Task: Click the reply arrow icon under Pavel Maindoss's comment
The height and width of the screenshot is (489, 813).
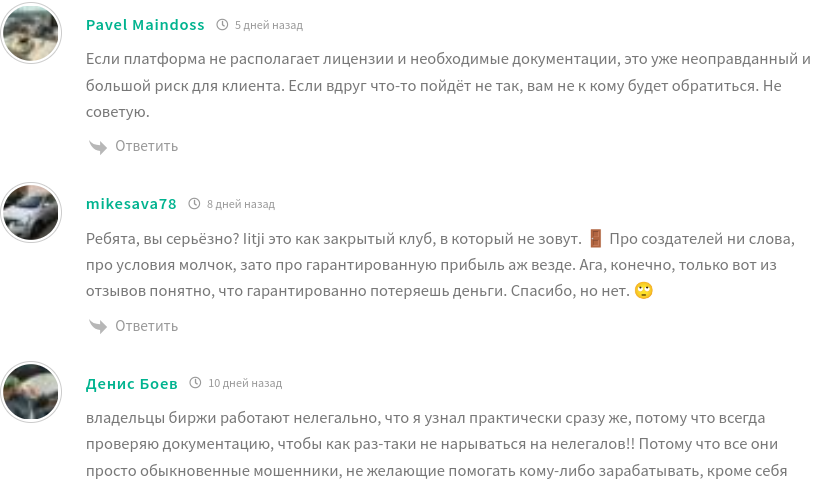Action: pos(98,147)
